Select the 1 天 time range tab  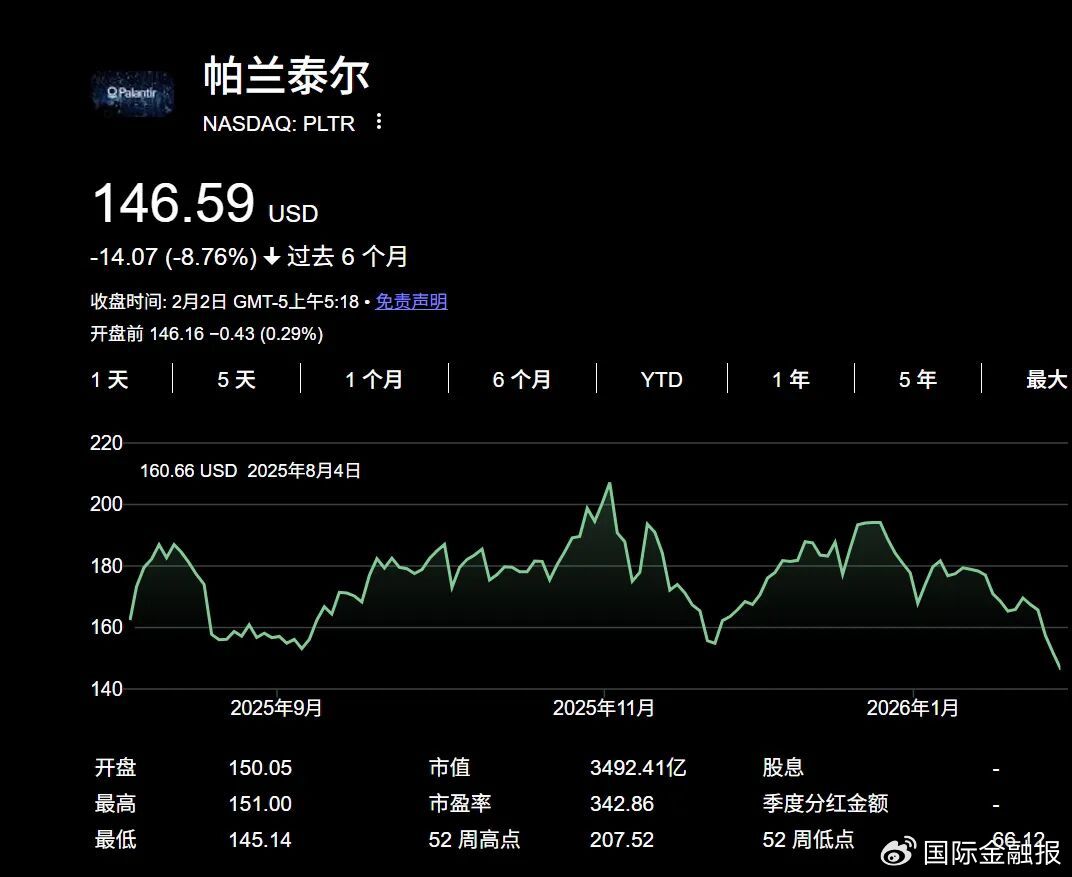pyautogui.click(x=109, y=379)
